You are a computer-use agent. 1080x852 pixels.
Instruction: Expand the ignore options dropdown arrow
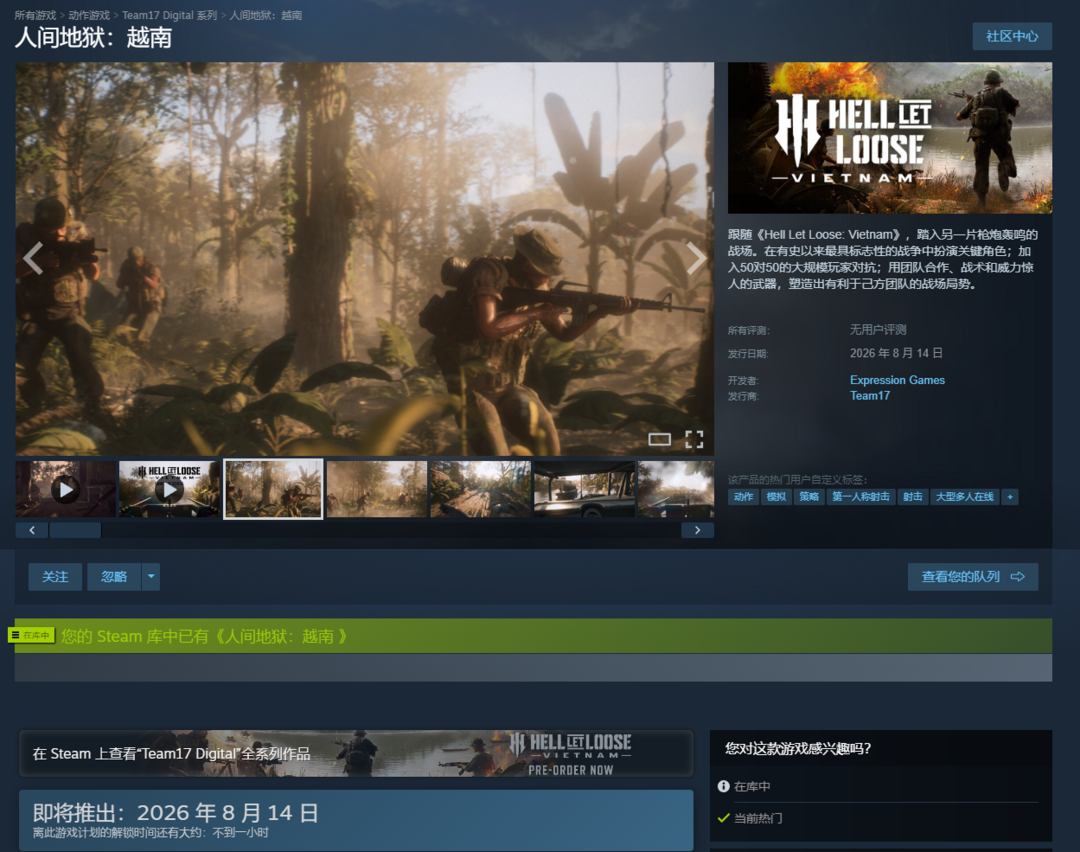[x=151, y=577]
